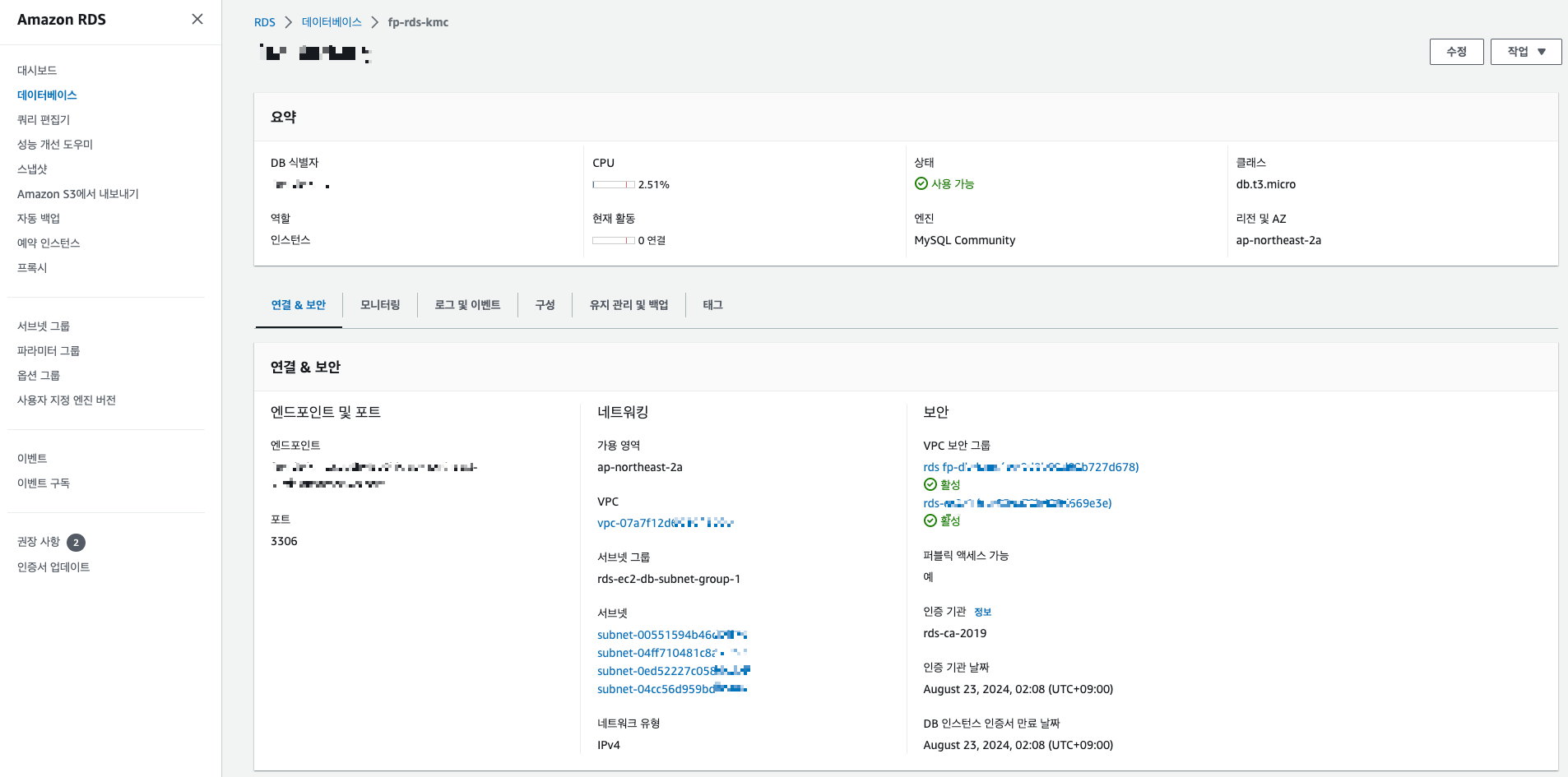
Task: Open 사용자 지정 엔진 버전 link
Action: coord(67,400)
